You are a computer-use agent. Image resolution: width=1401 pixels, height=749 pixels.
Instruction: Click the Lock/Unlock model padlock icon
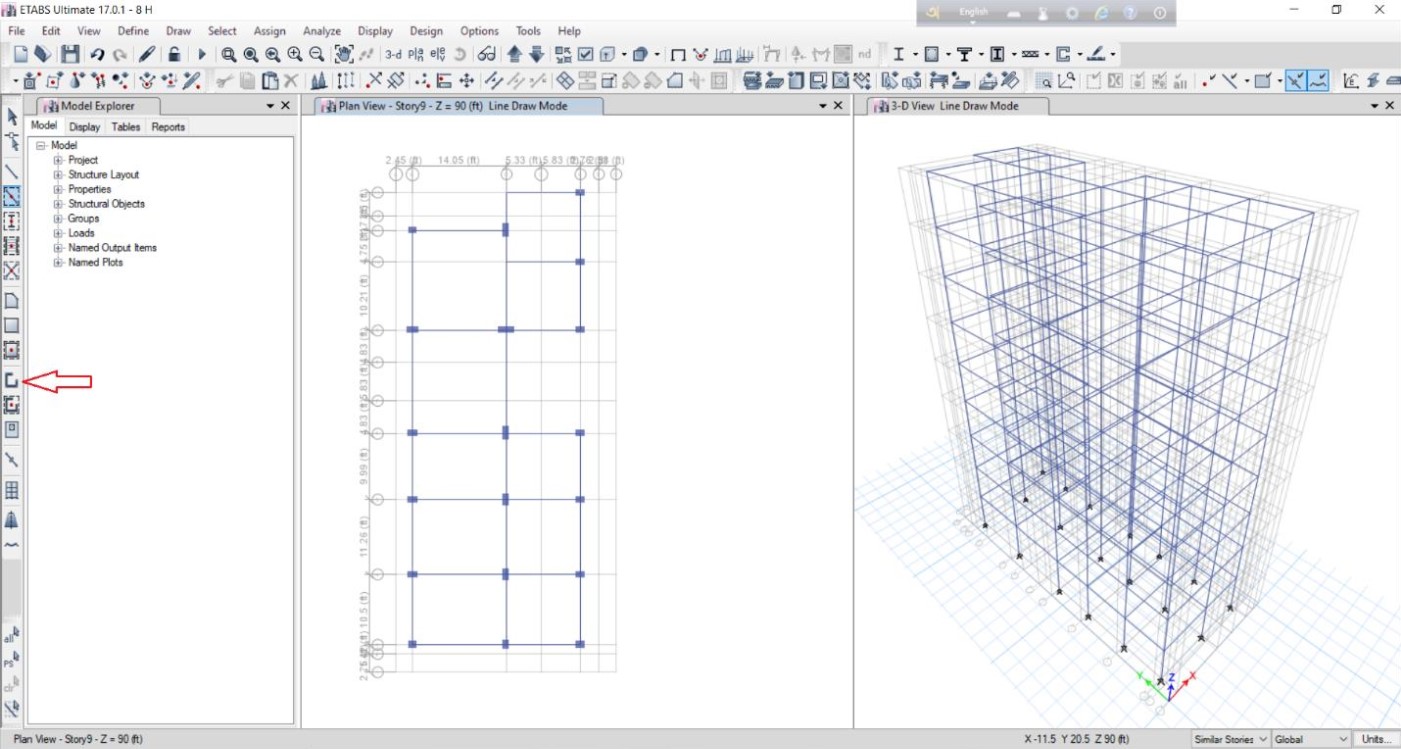(x=174, y=54)
